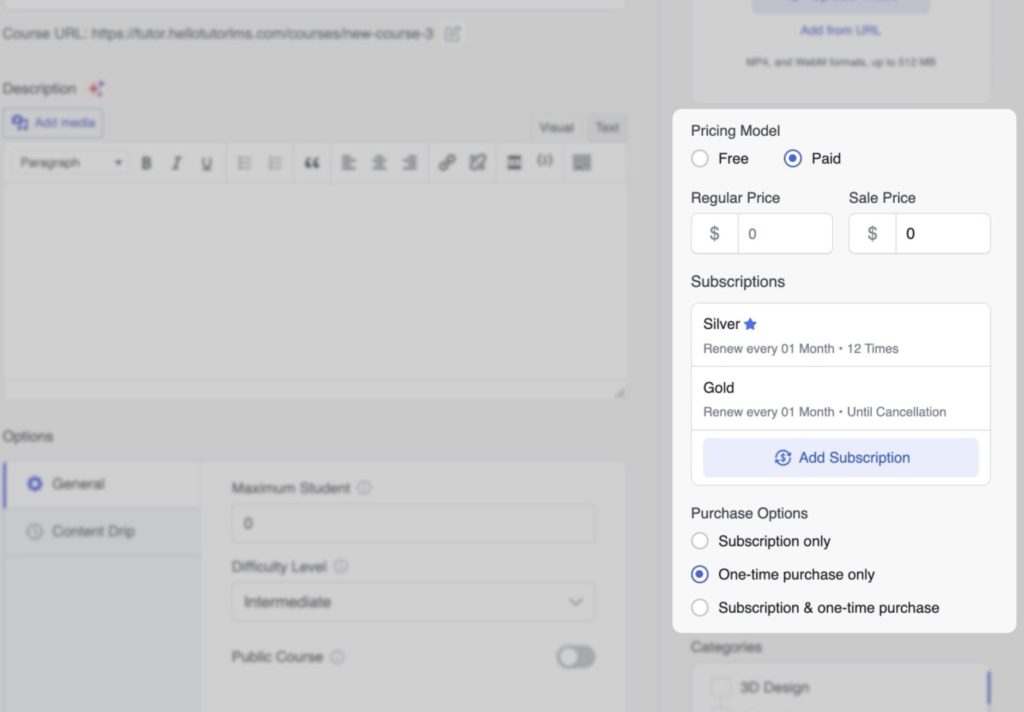The image size is (1024, 712).
Task: Click the edit icon next to Course URL
Action: tap(452, 34)
